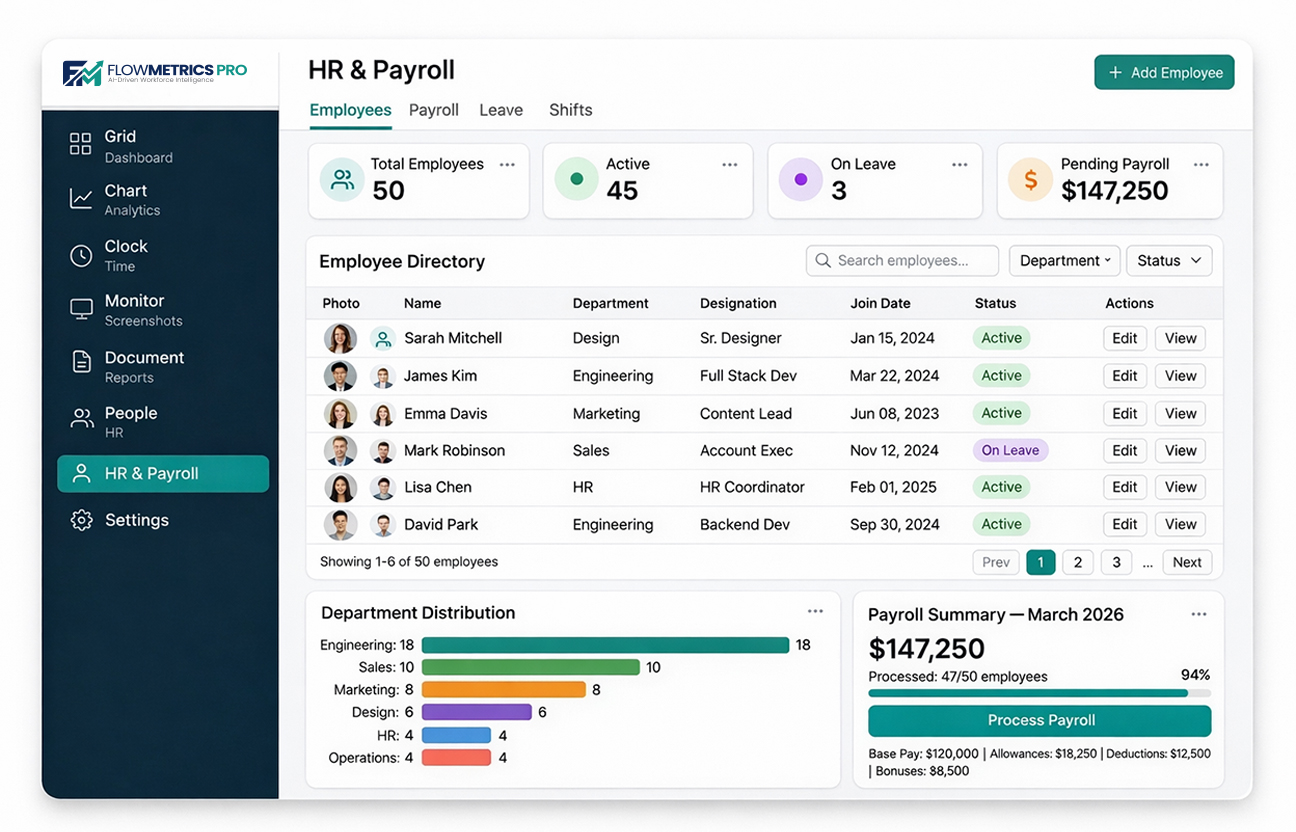Image resolution: width=1296 pixels, height=832 pixels.
Task: Open the Leave tab
Action: [500, 110]
